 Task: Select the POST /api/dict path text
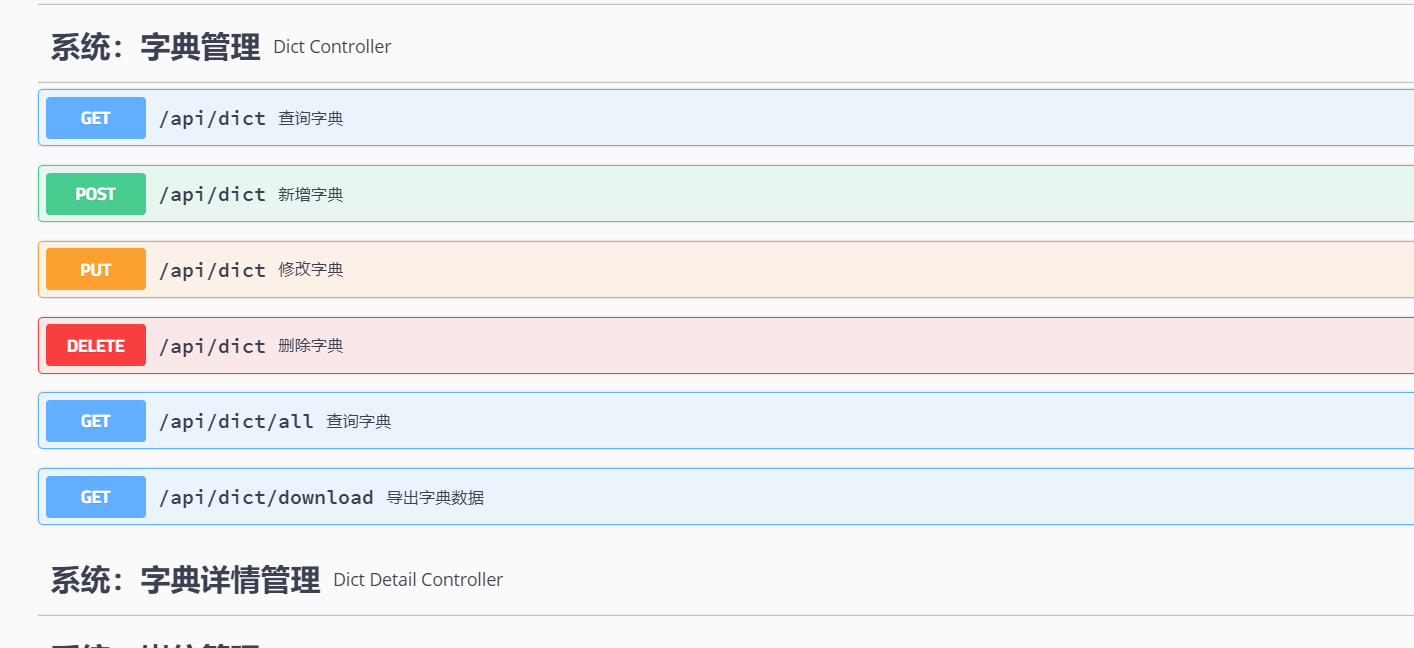tap(212, 194)
